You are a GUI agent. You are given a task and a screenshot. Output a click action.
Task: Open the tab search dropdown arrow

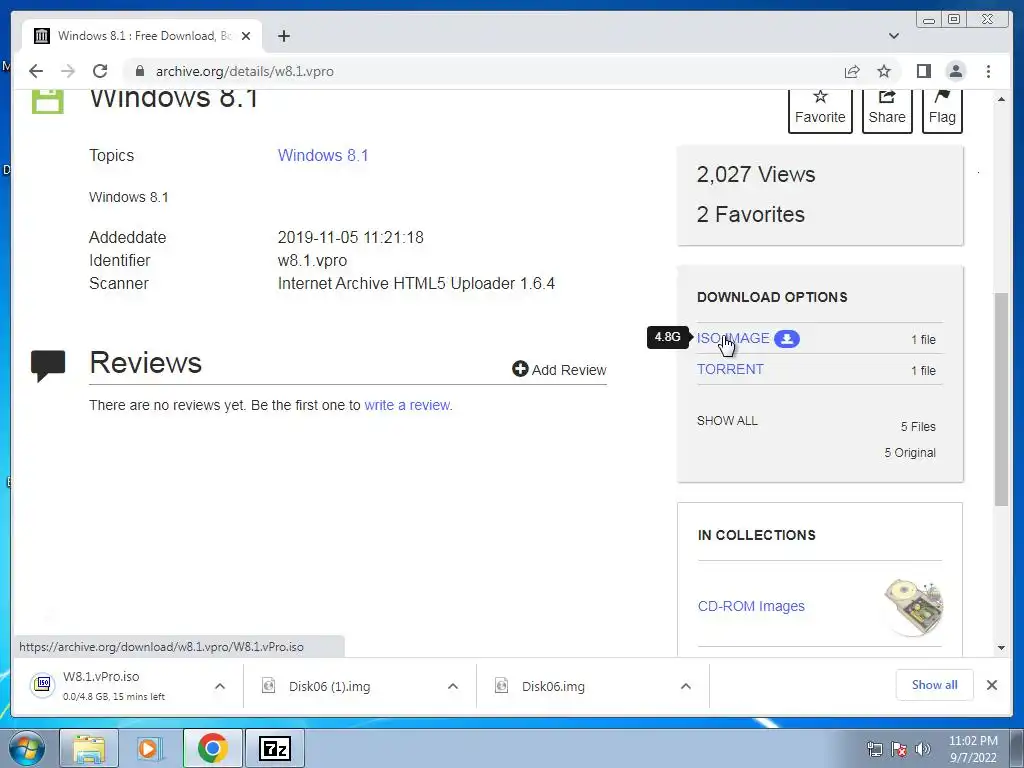click(x=894, y=36)
